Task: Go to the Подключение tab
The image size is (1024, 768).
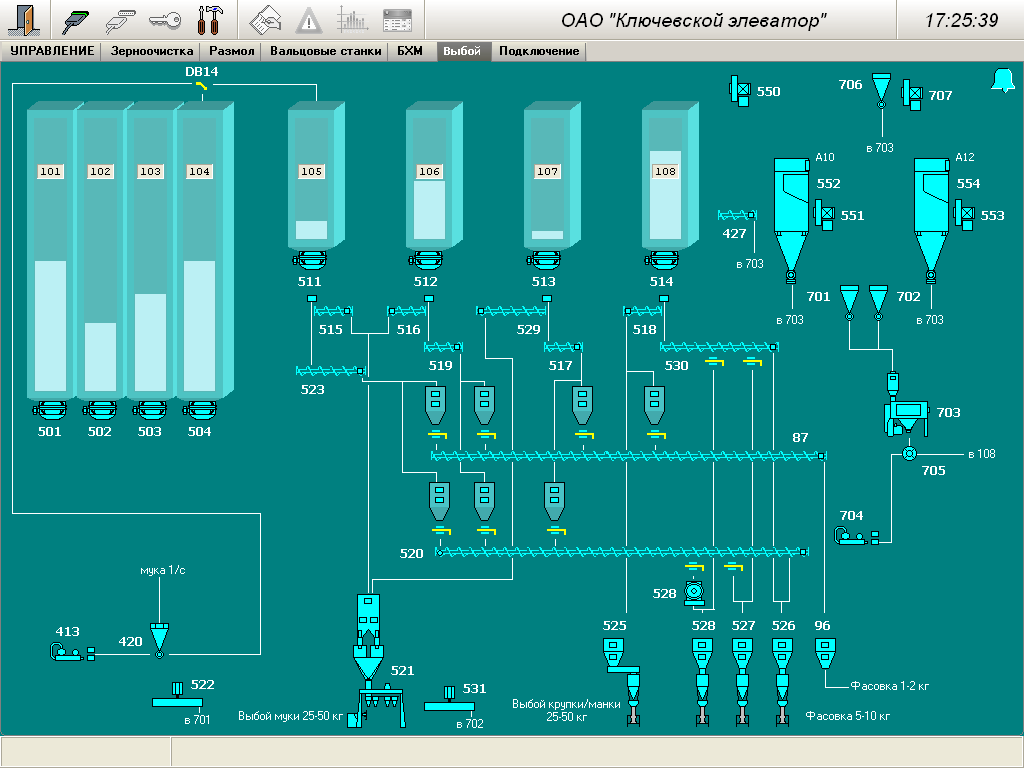Action: tap(539, 51)
